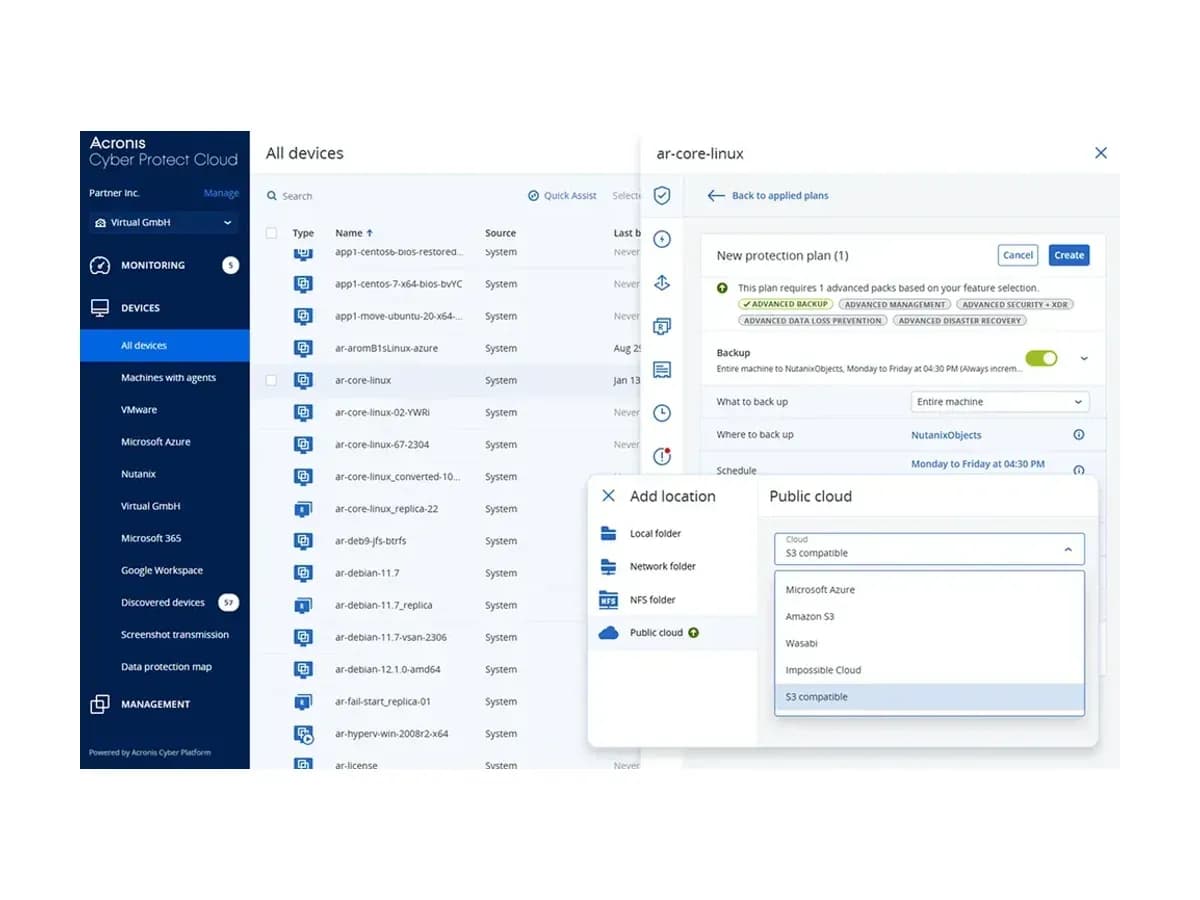Open the Entire machine dropdown

coord(1000,402)
